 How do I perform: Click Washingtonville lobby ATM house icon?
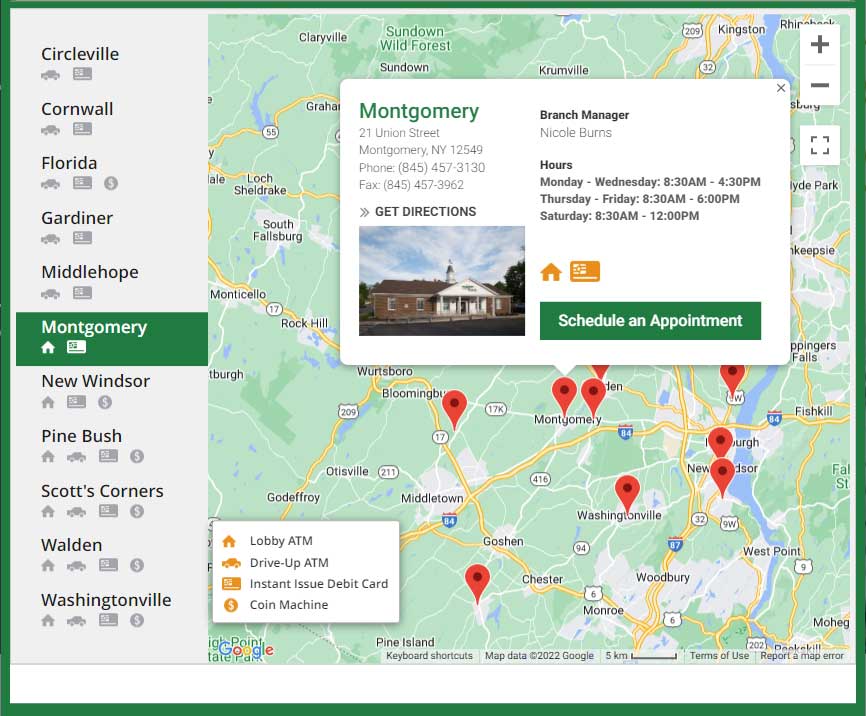point(48,620)
